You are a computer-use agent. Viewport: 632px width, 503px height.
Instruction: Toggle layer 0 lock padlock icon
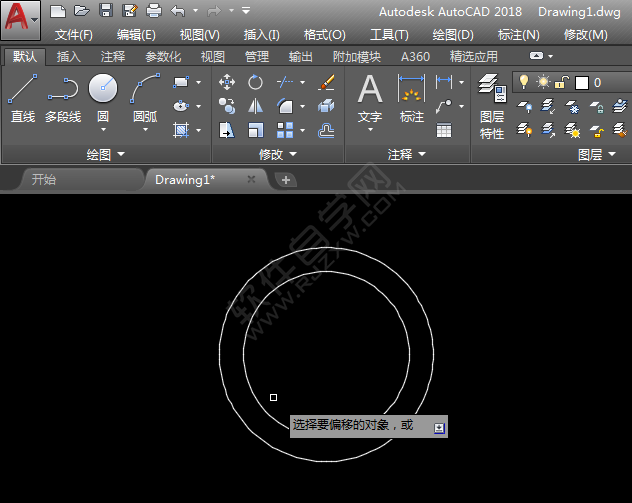tap(561, 83)
